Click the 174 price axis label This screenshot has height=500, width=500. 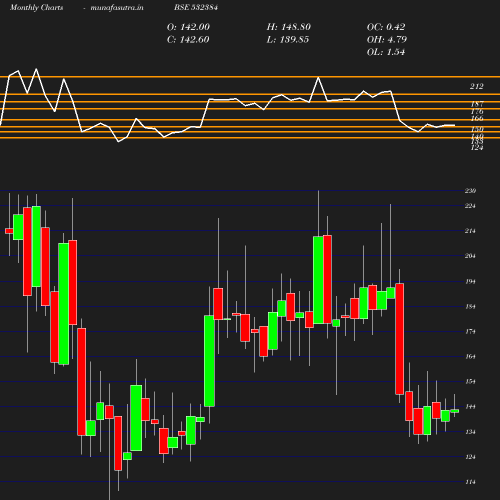coord(470,331)
